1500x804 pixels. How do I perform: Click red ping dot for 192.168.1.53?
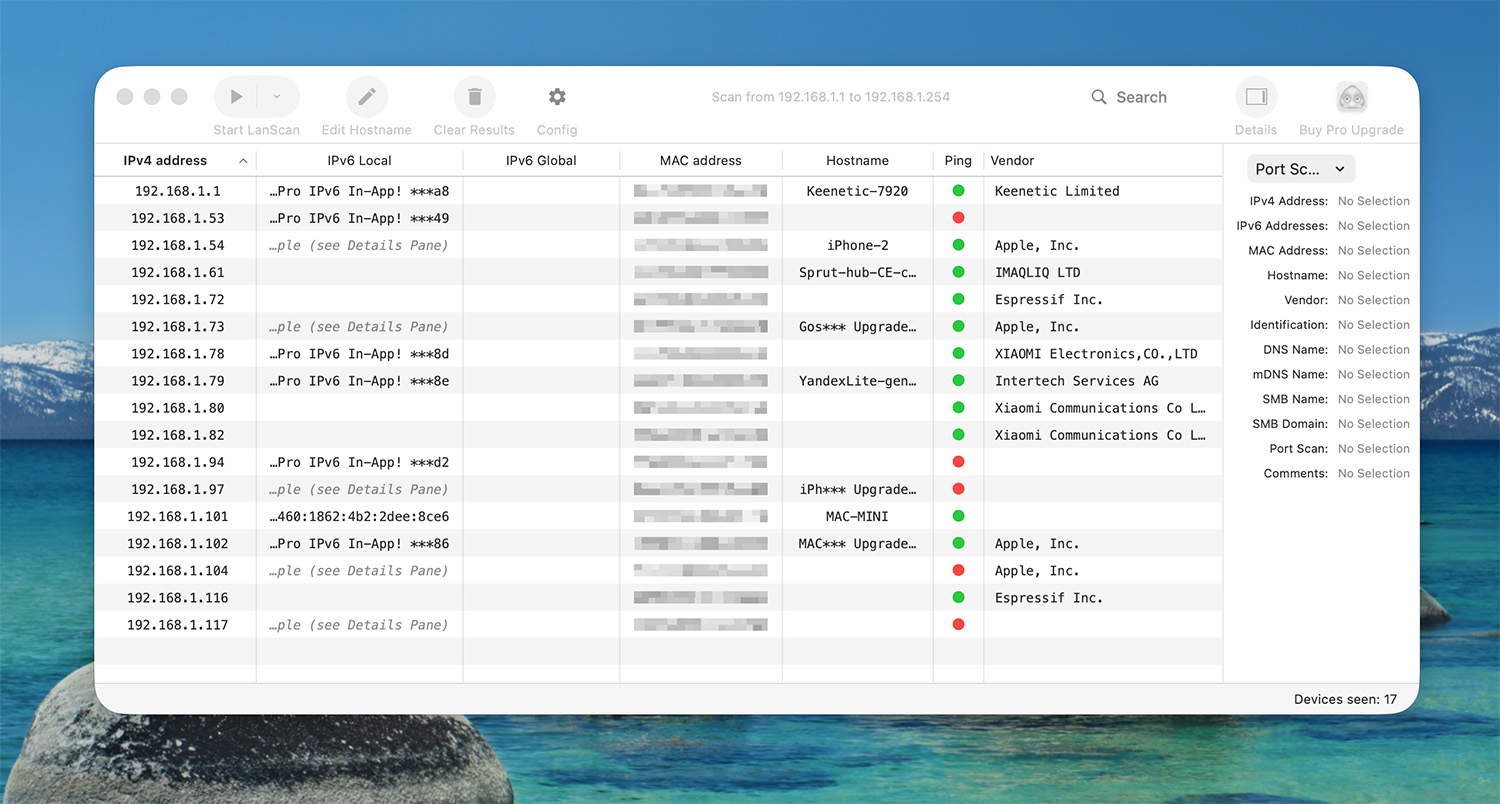point(958,218)
